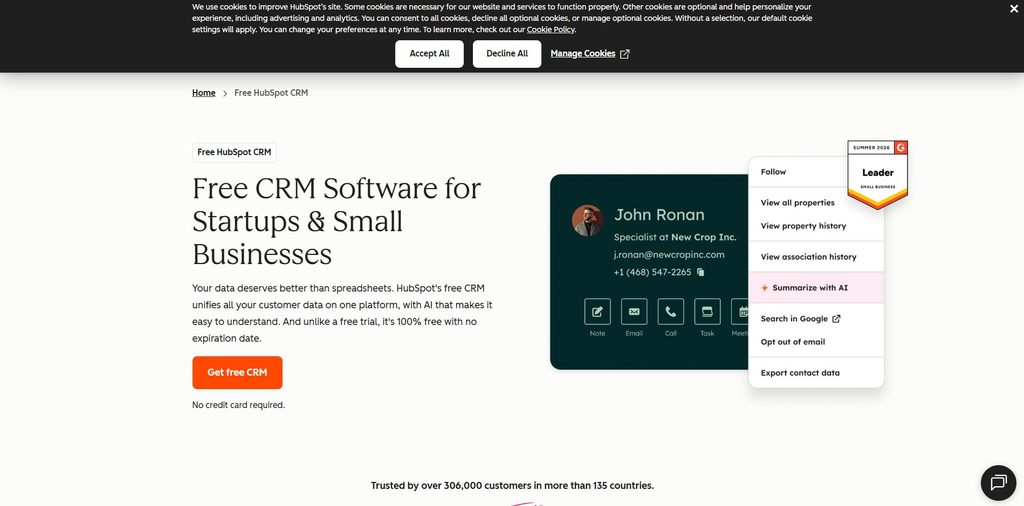The height and width of the screenshot is (506, 1024).
Task: Click the Task icon on contact card
Action: [x=707, y=311]
